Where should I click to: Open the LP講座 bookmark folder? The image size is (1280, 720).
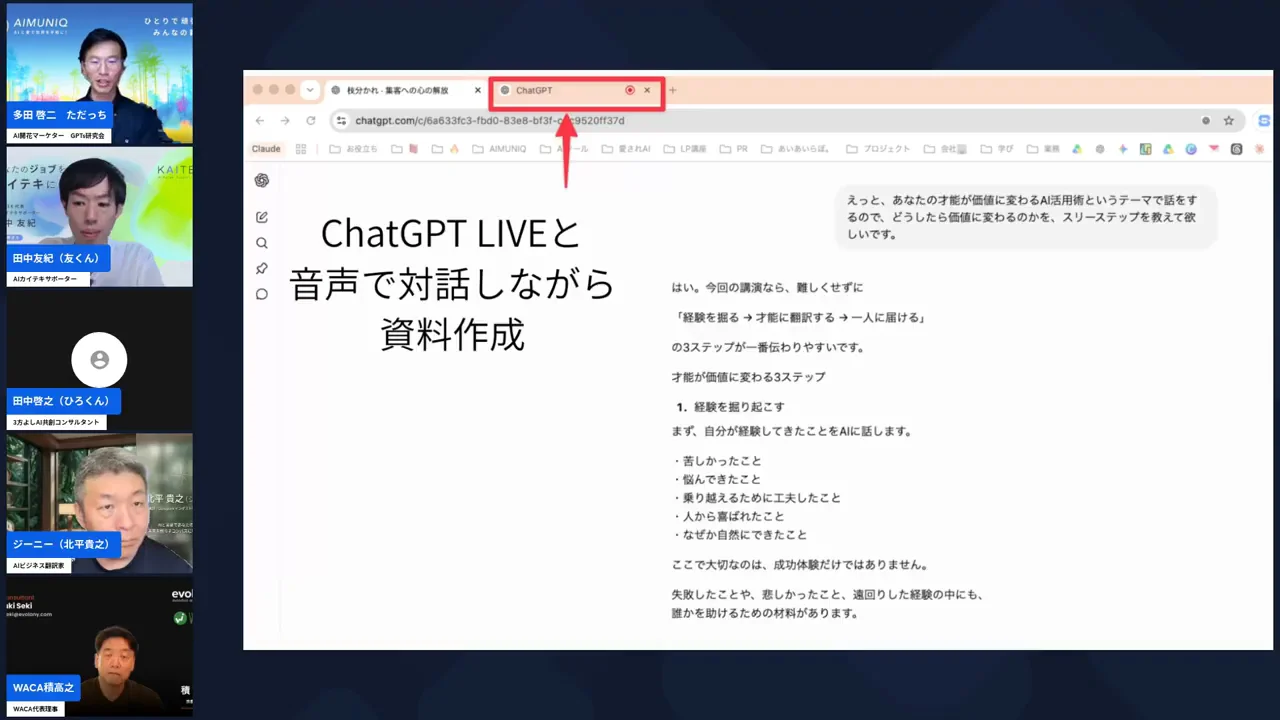[685, 149]
